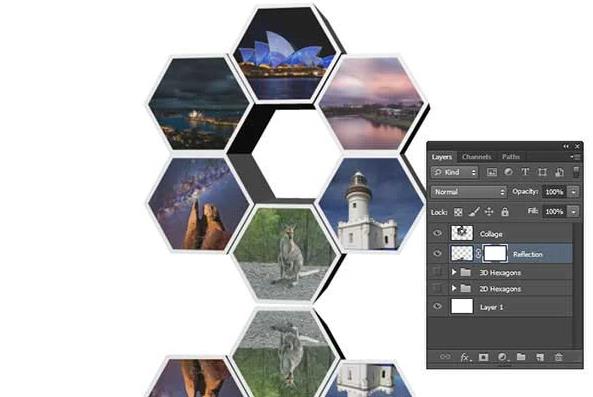Hide the Reflection layer
Screen dimensions: 593x397
[438, 253]
